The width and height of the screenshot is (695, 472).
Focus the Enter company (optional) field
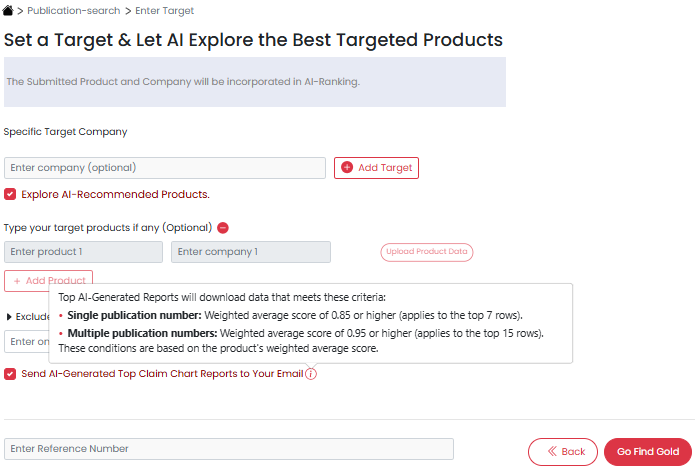(165, 168)
